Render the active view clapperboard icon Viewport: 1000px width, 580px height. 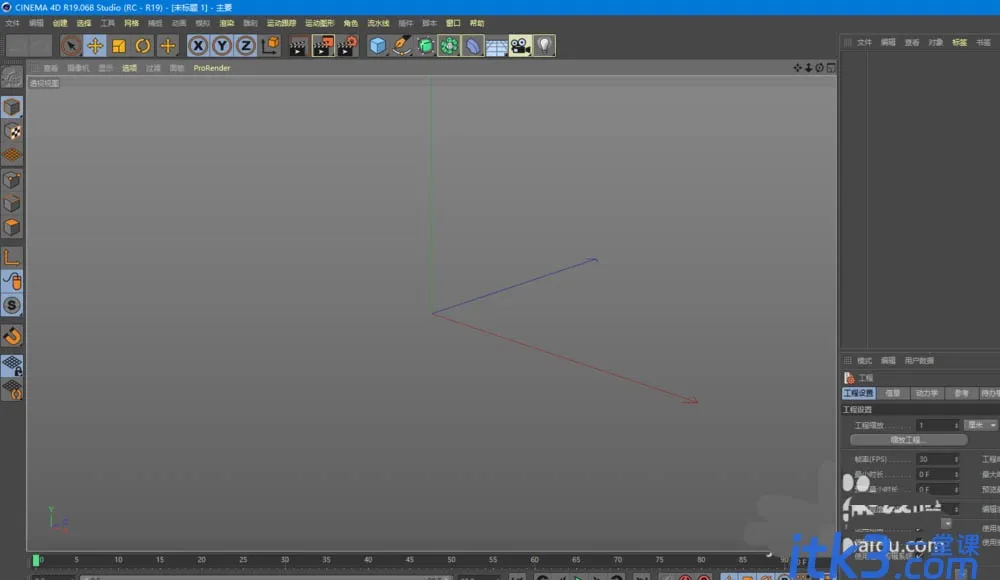(298, 46)
